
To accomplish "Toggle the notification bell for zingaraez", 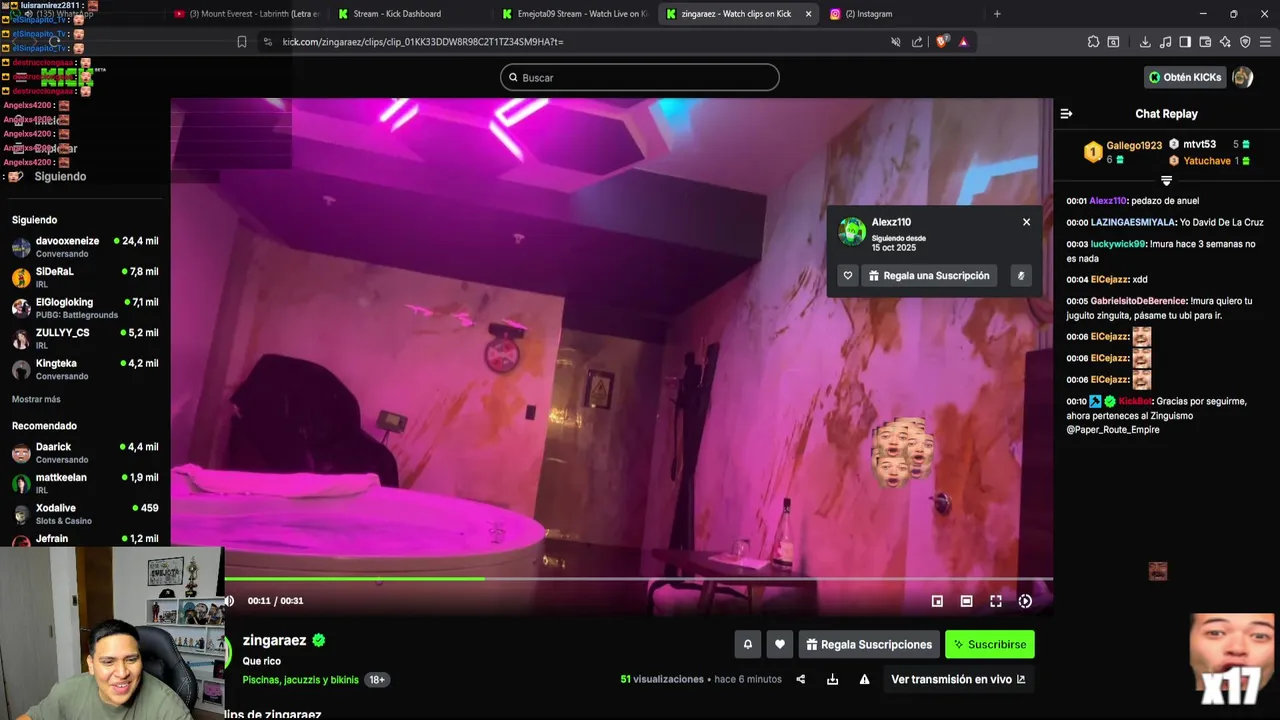I will pos(747,644).
